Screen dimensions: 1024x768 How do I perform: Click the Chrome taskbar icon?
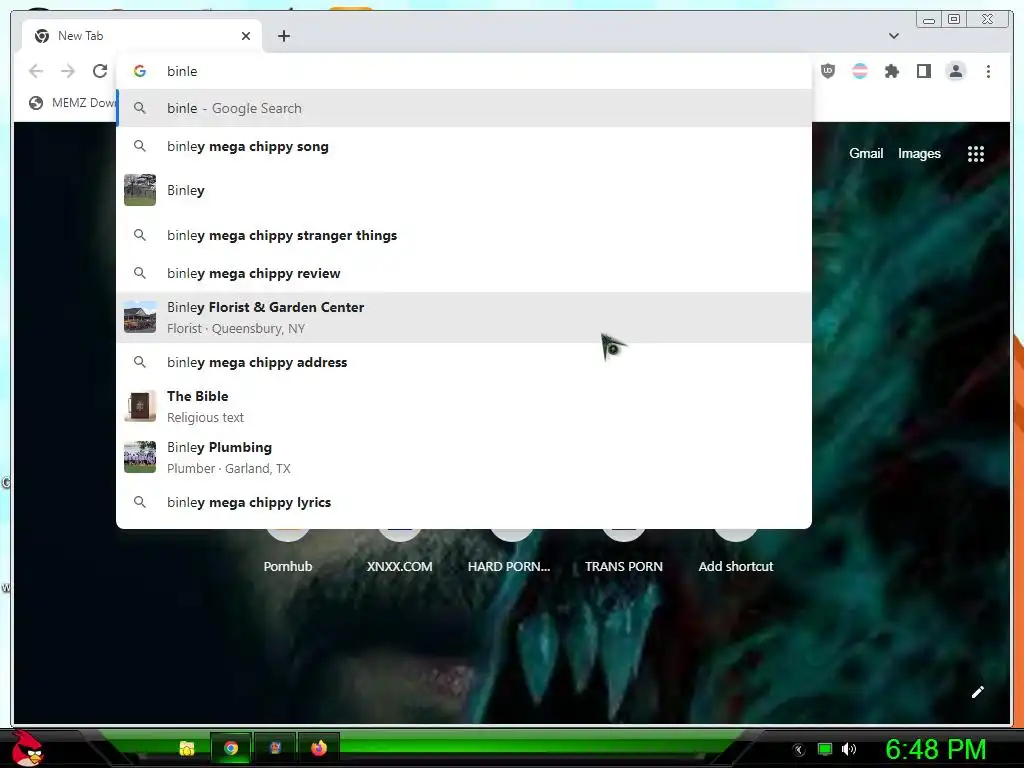click(231, 748)
